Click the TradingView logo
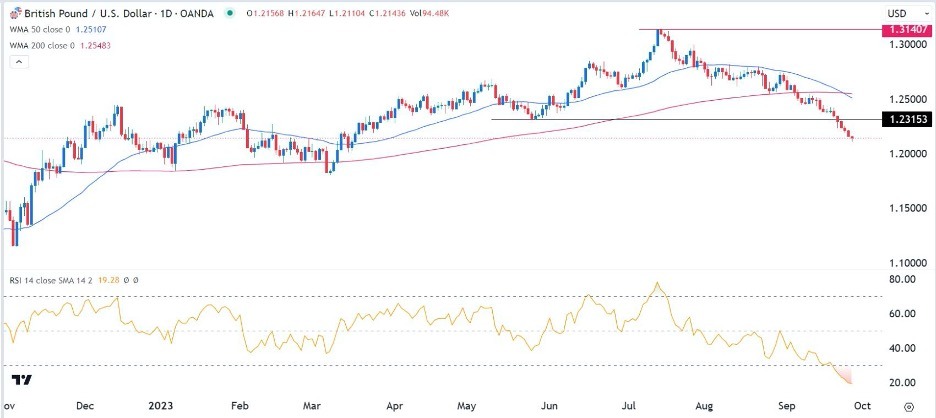Screen dimensions: 936x418 [22, 380]
